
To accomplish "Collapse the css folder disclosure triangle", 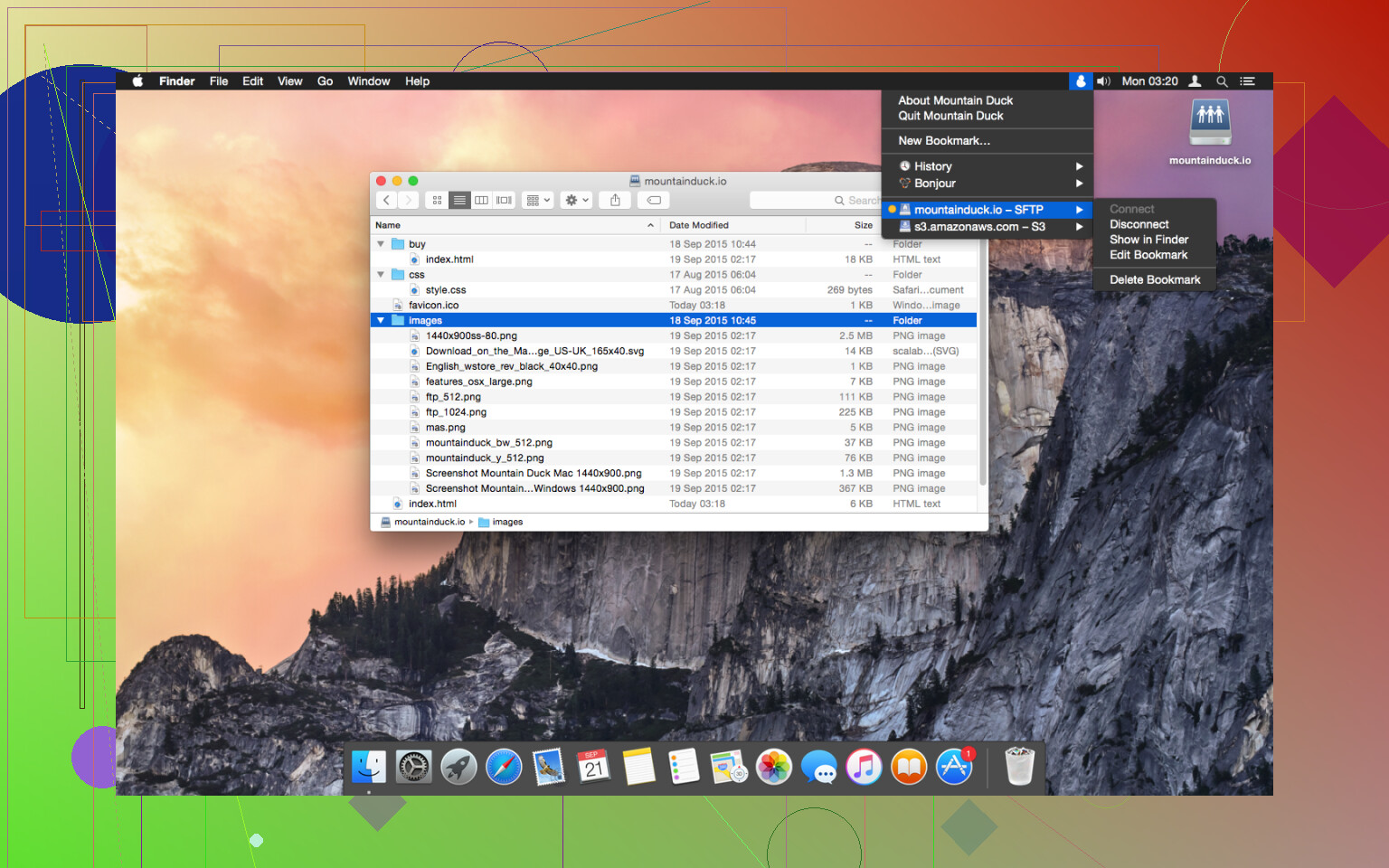I will [x=381, y=275].
